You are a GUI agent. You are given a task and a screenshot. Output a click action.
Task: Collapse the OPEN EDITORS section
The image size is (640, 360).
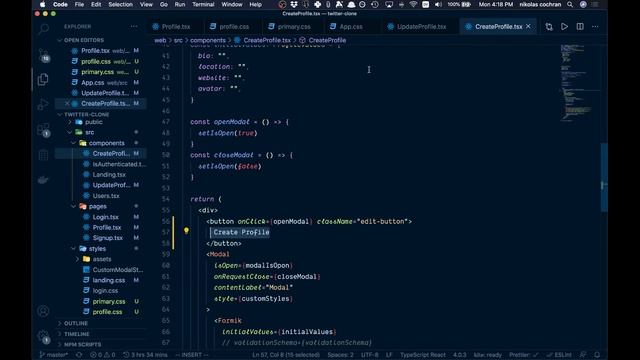click(83, 40)
